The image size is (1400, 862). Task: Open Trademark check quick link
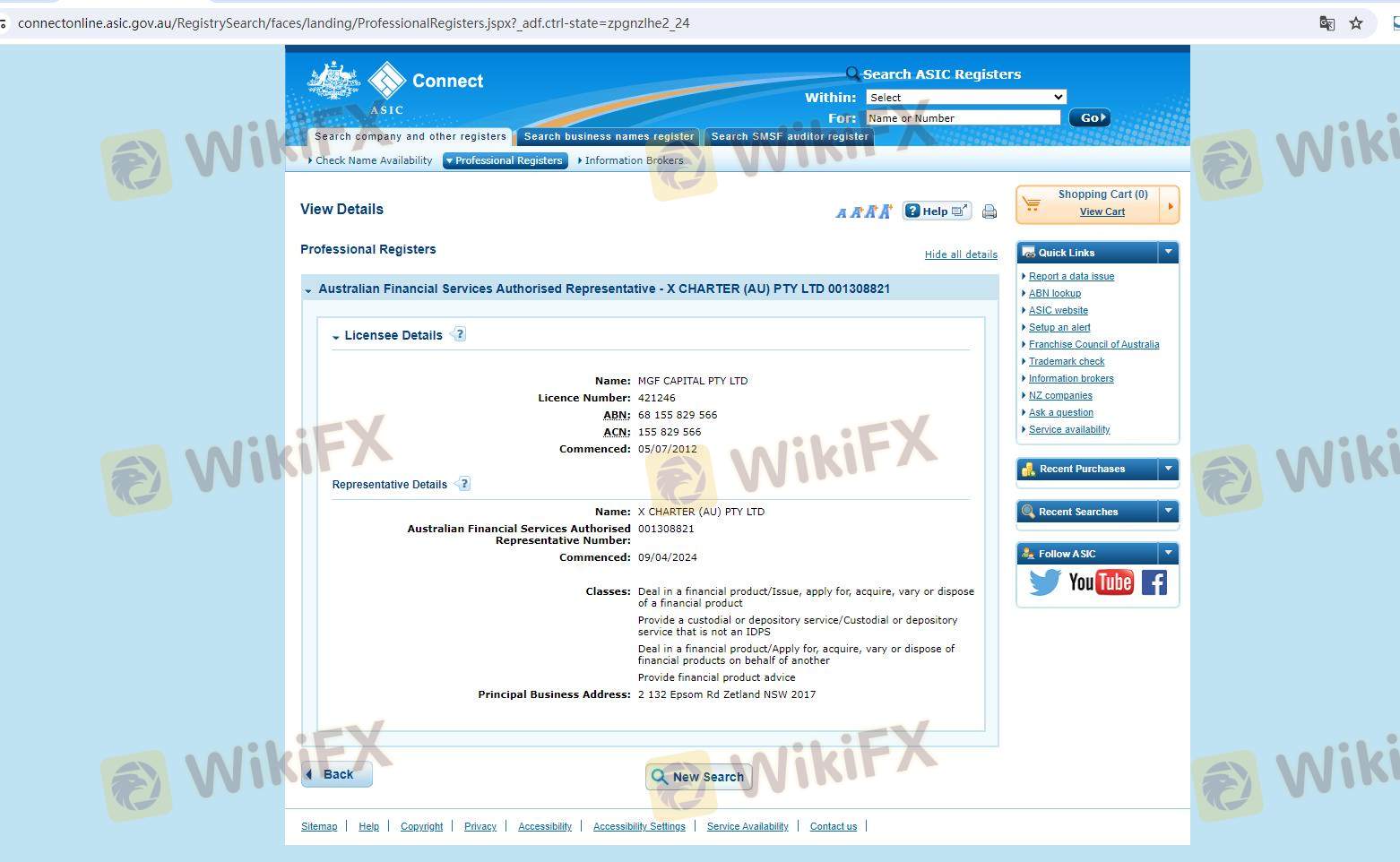pyautogui.click(x=1067, y=361)
